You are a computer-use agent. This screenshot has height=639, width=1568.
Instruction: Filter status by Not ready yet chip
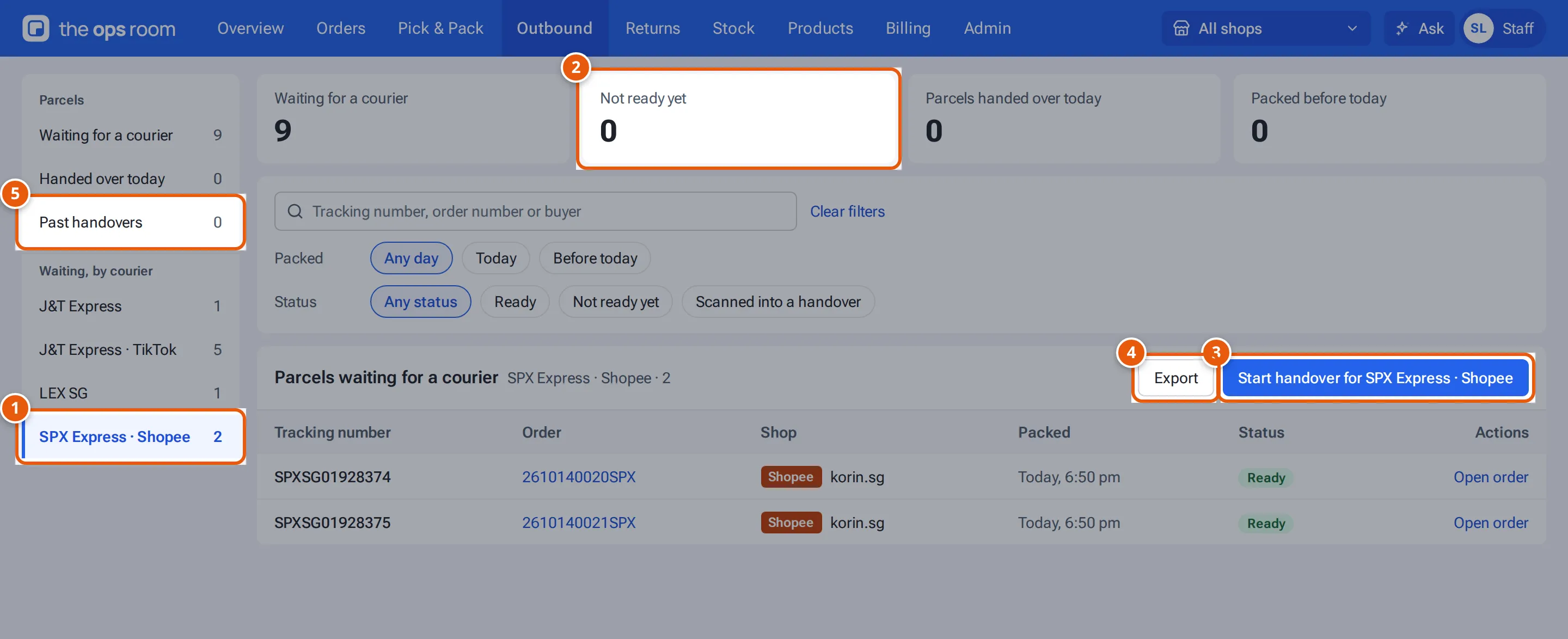click(x=615, y=302)
